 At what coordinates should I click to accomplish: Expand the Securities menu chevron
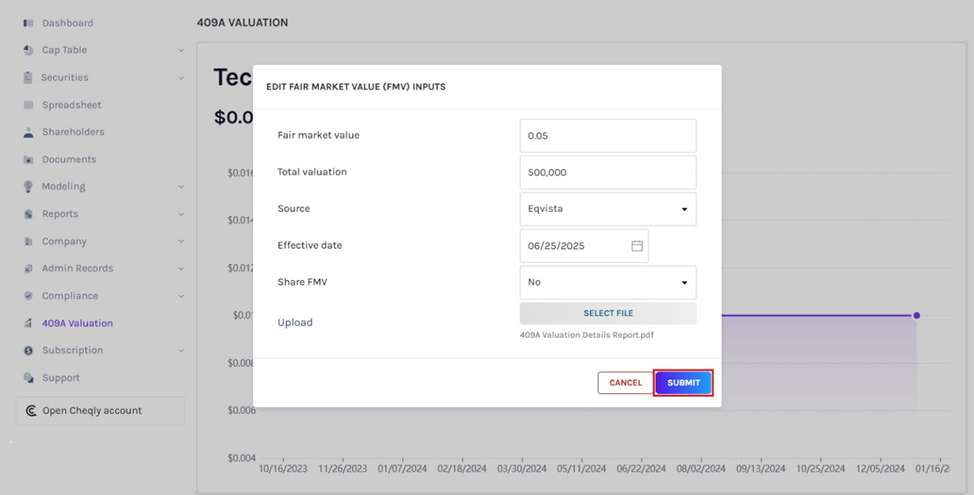181,78
